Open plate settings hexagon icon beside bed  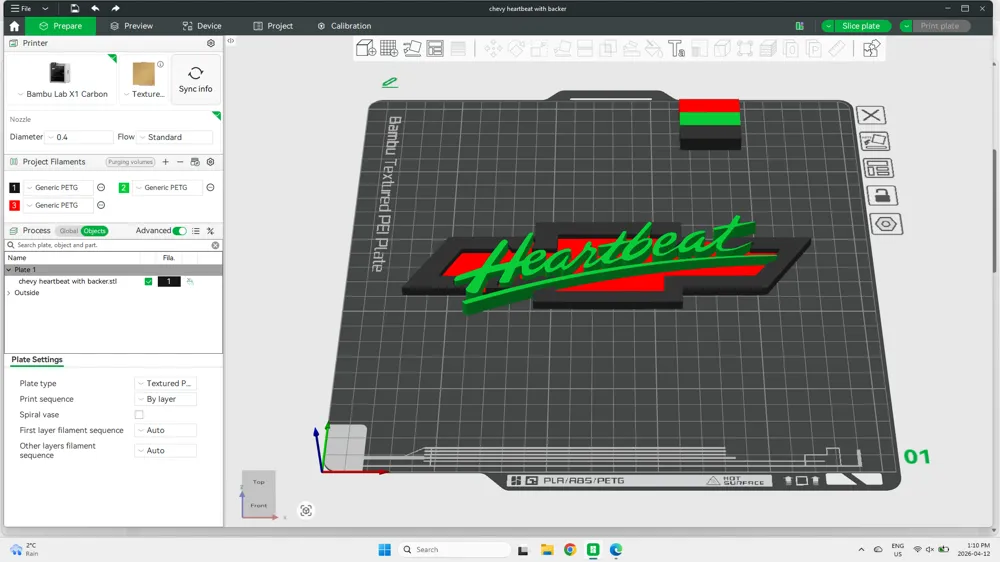coord(886,224)
